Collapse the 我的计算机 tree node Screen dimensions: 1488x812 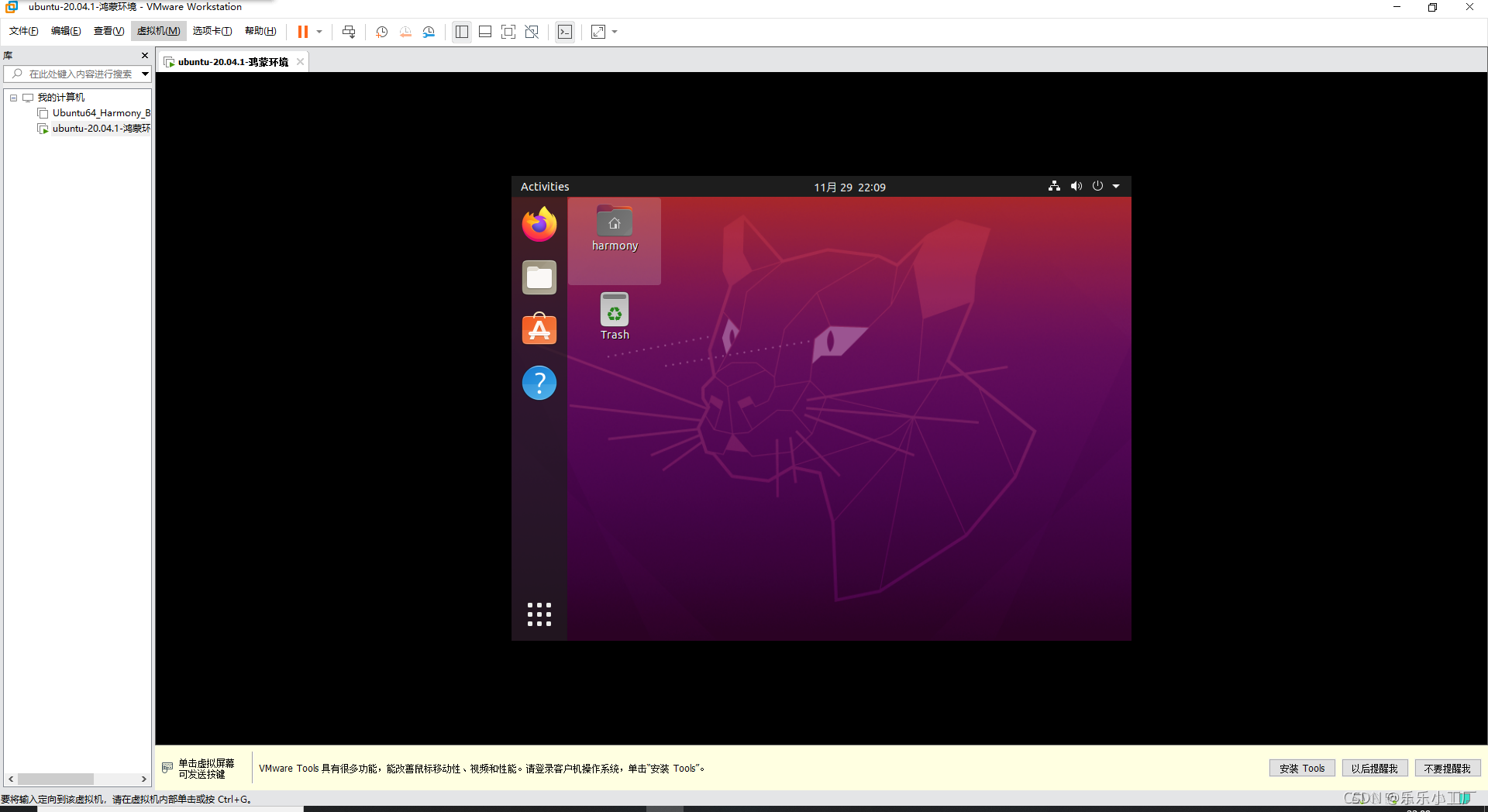point(13,98)
